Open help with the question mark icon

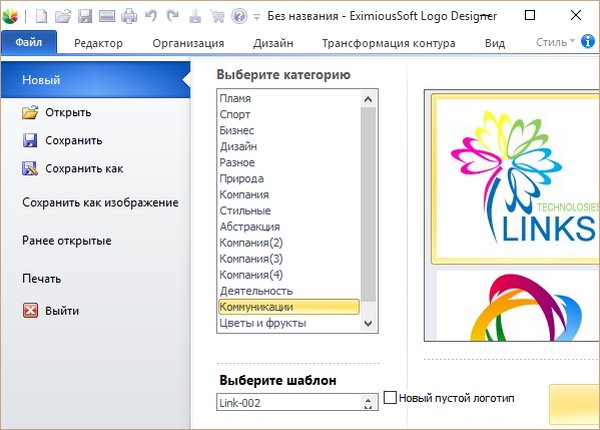pos(238,16)
